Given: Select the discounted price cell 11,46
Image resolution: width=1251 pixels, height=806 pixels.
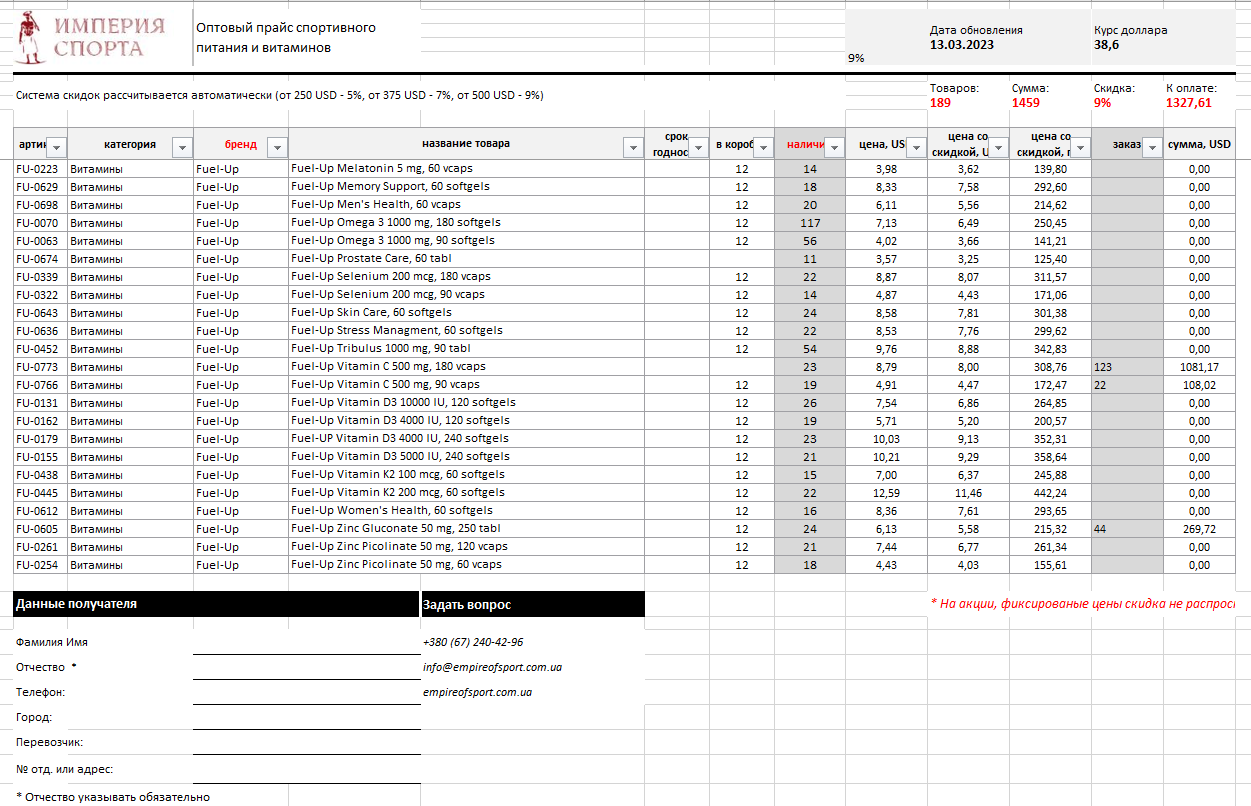Looking at the screenshot, I should tap(968, 493).
